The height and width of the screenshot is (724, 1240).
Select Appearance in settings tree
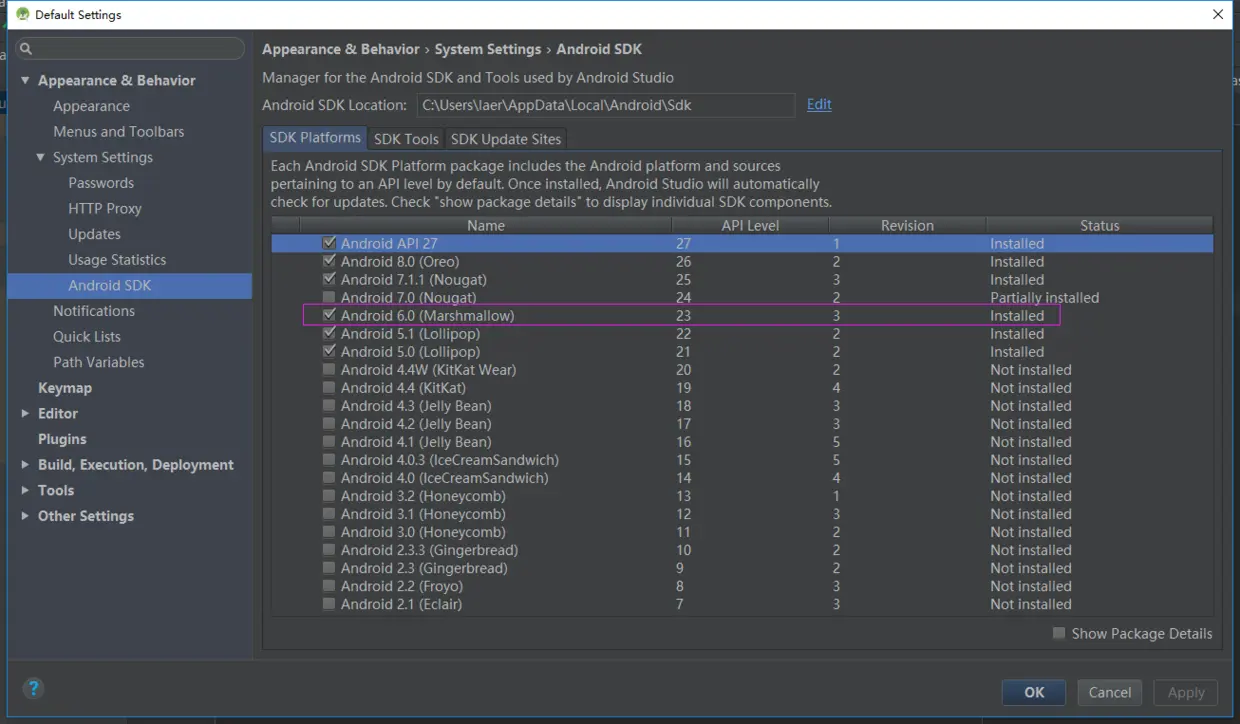(91, 106)
